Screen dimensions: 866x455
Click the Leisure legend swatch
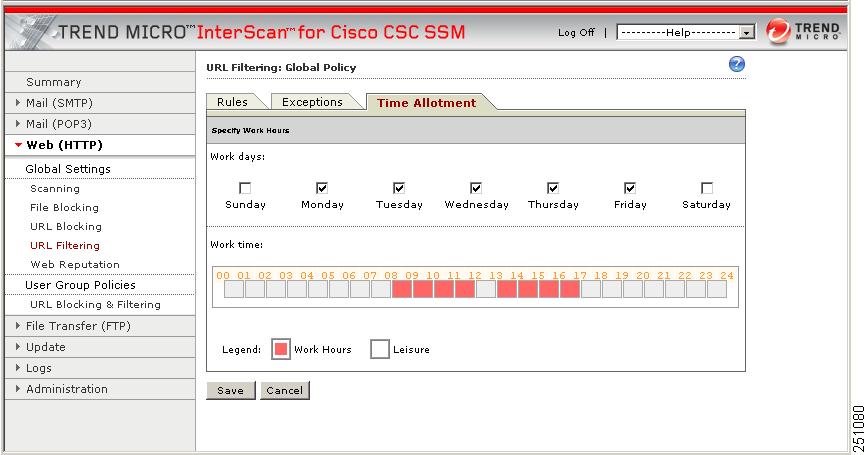[x=379, y=349]
